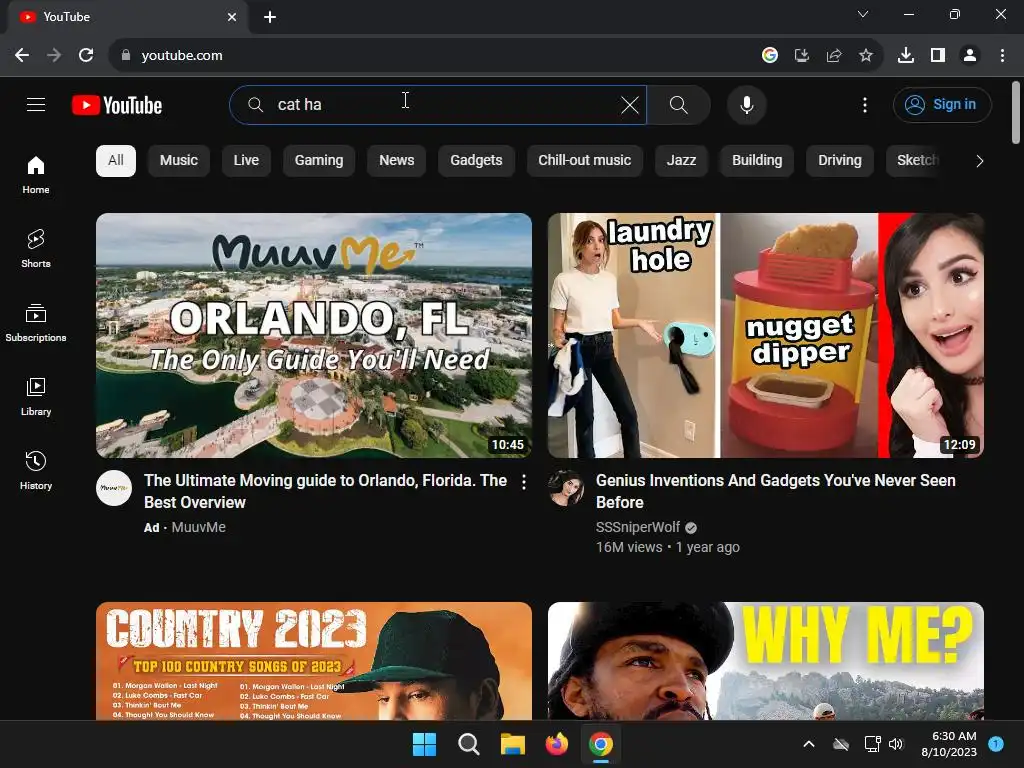Open the Country 2023 video thumbnail
This screenshot has width=1024, height=768.
(x=314, y=661)
